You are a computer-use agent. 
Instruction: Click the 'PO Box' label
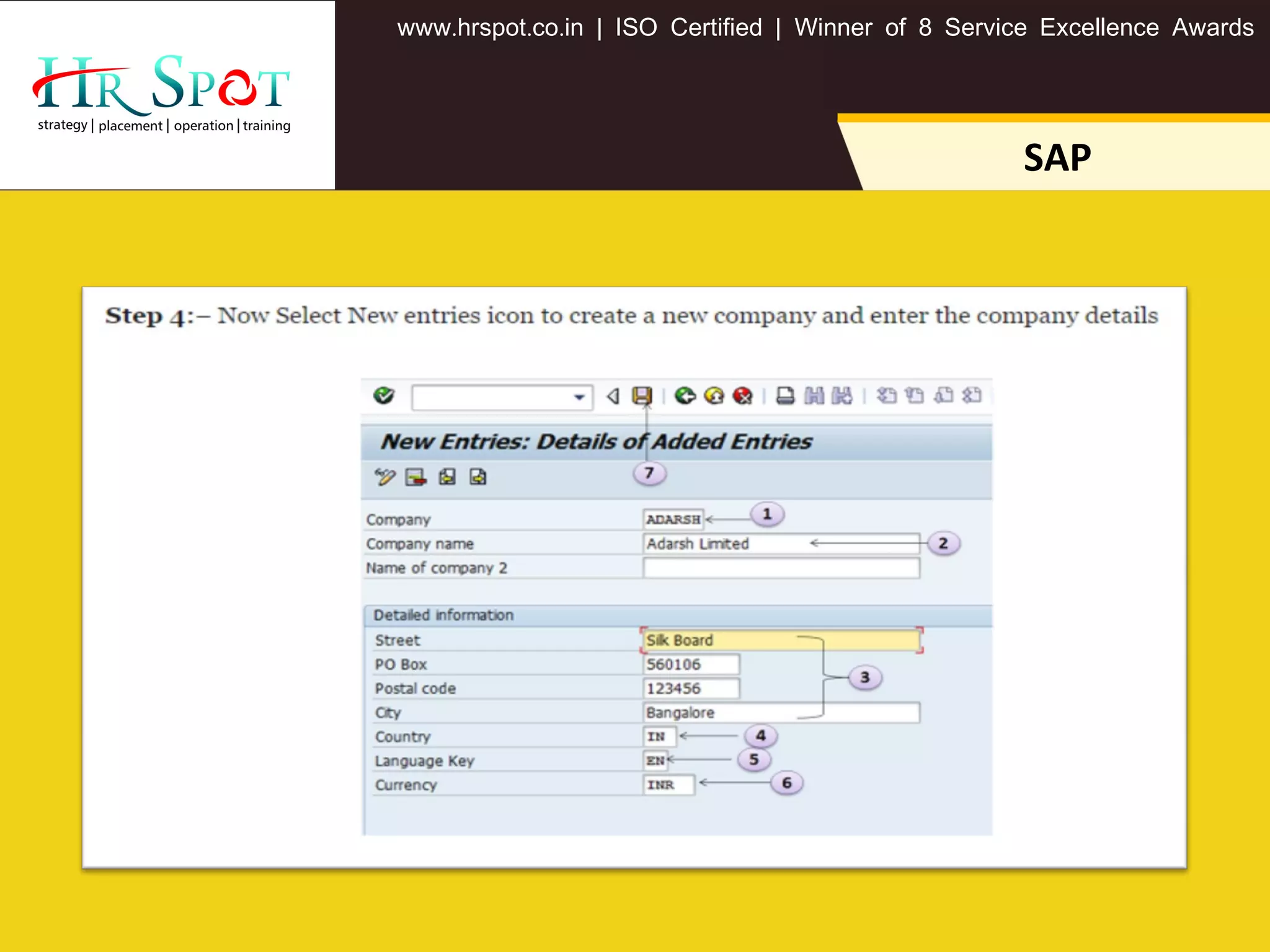[401, 664]
